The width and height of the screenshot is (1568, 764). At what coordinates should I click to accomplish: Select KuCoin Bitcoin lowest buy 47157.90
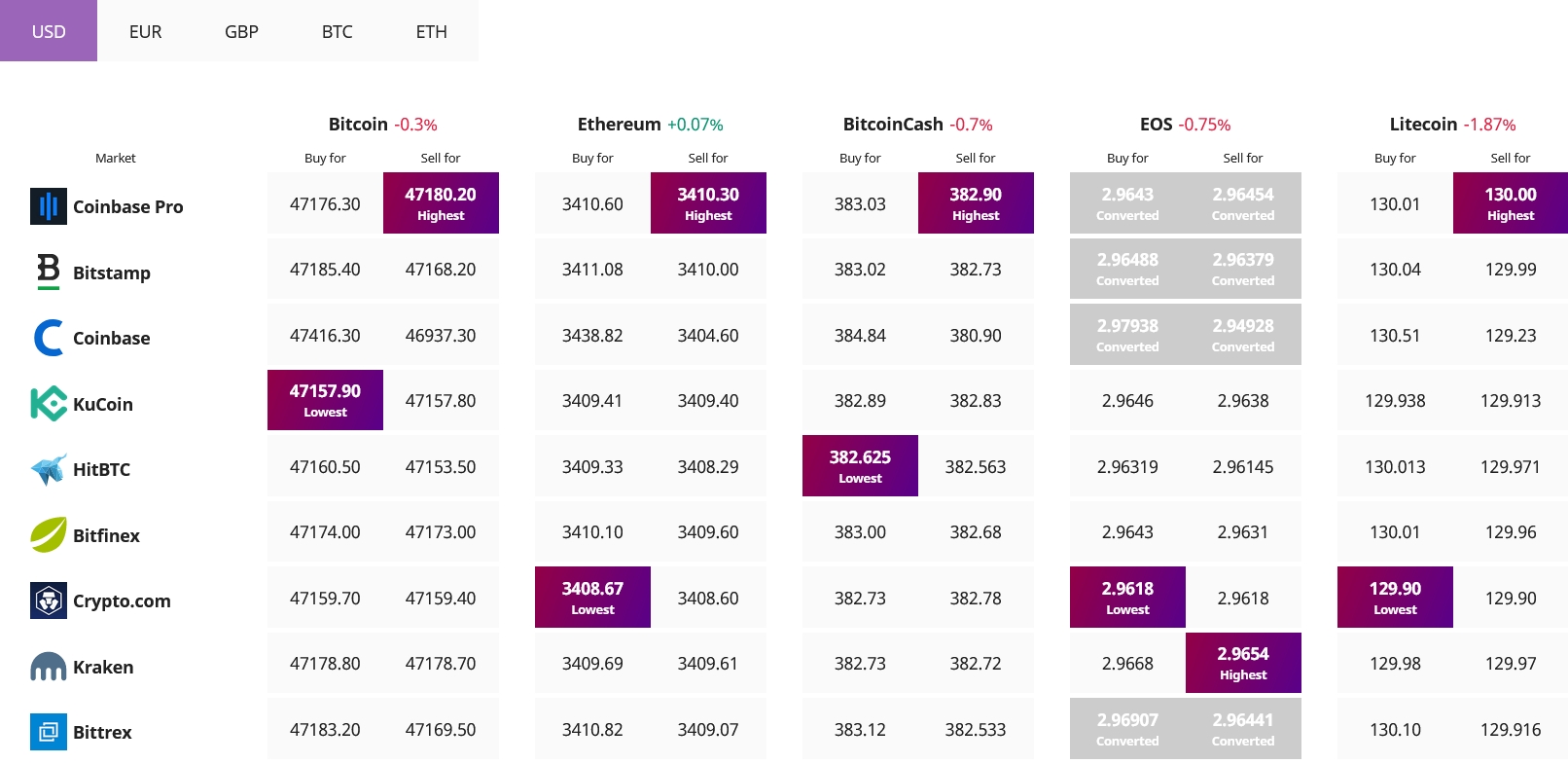[x=325, y=400]
